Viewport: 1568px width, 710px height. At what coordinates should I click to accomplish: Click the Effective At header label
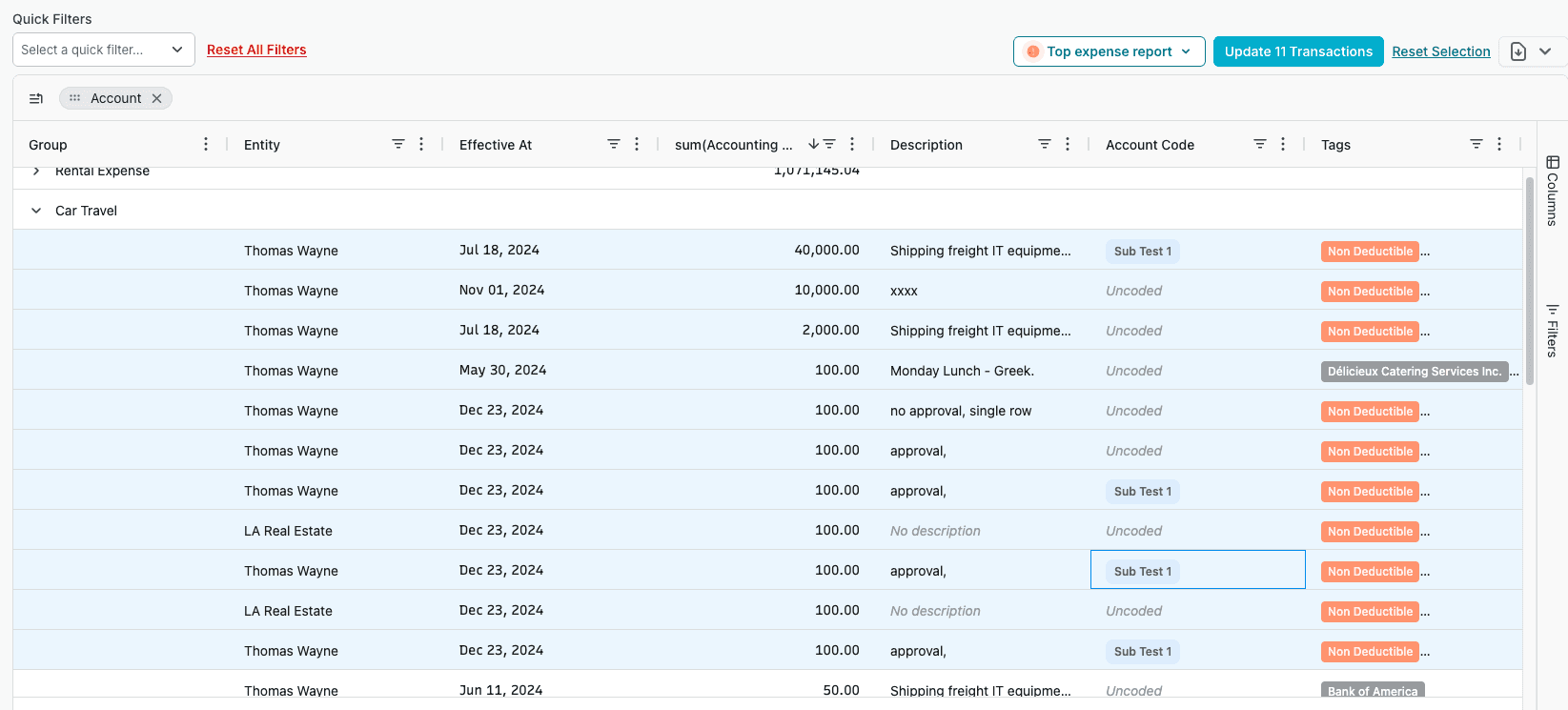[496, 145]
